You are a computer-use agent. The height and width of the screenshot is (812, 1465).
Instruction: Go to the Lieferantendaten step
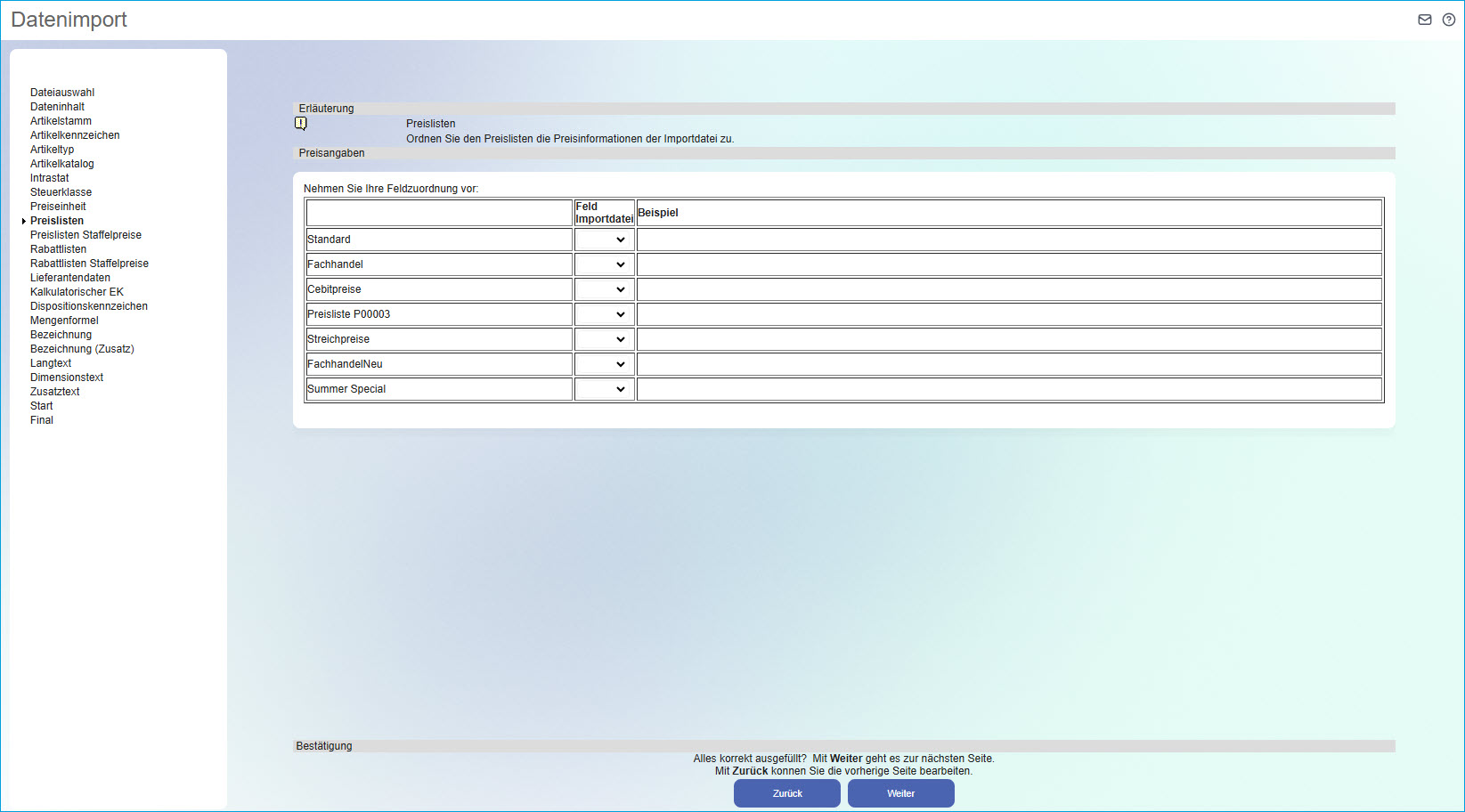tap(70, 278)
